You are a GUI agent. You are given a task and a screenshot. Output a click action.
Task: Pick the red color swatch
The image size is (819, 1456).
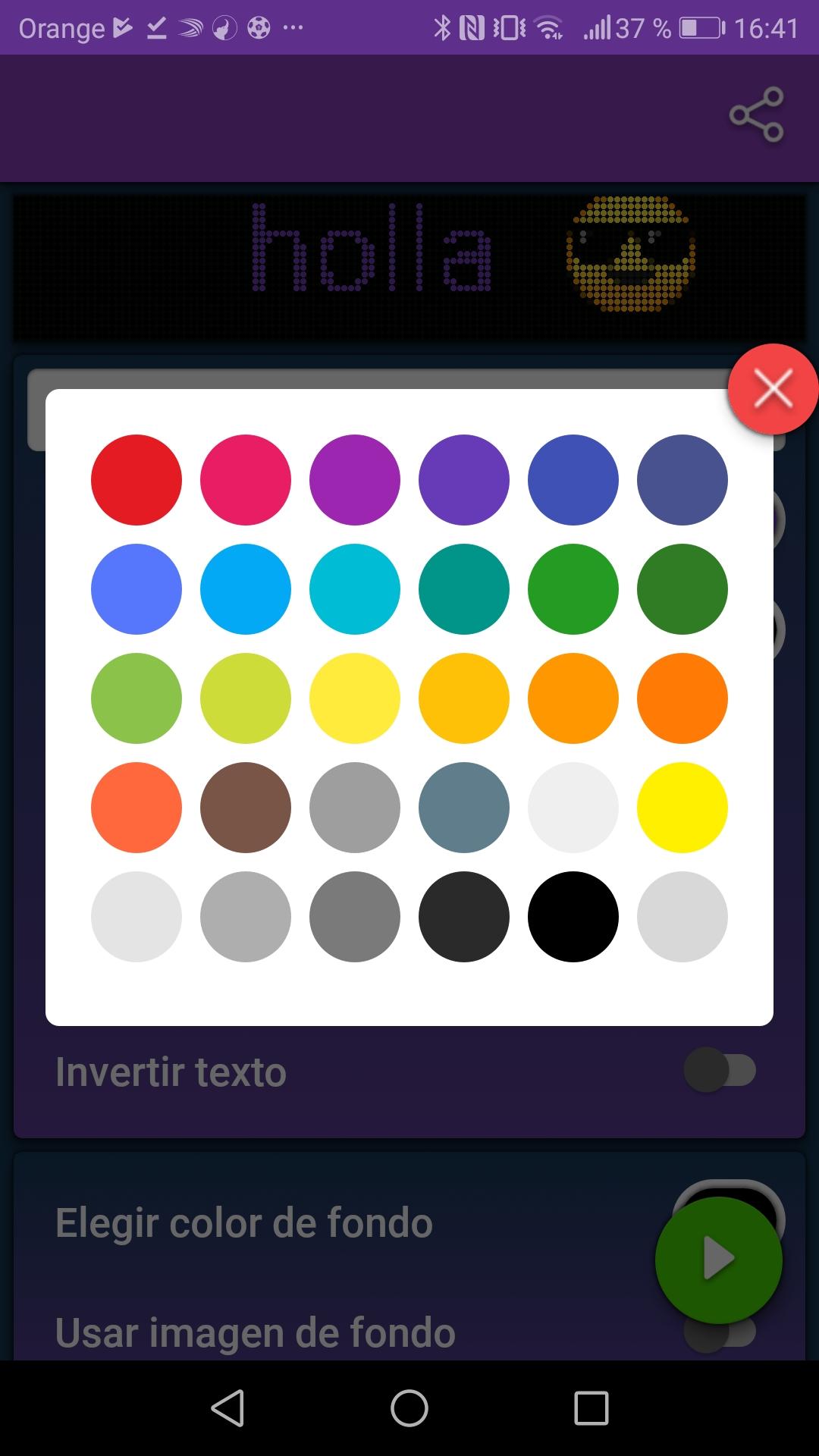click(x=136, y=480)
